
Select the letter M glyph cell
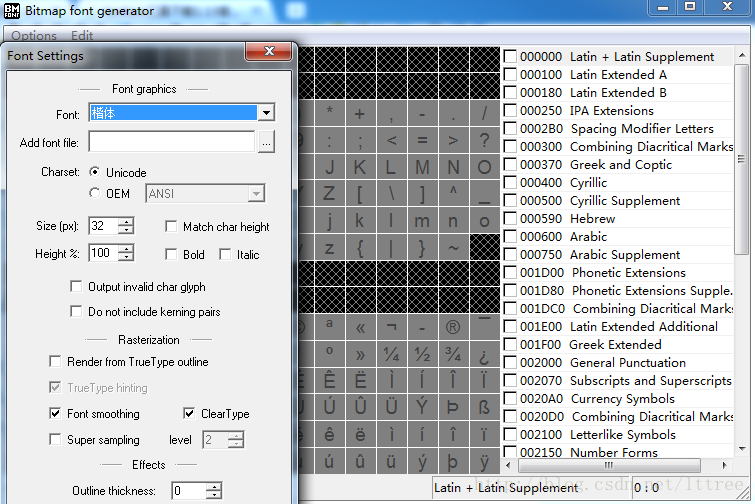(x=422, y=167)
